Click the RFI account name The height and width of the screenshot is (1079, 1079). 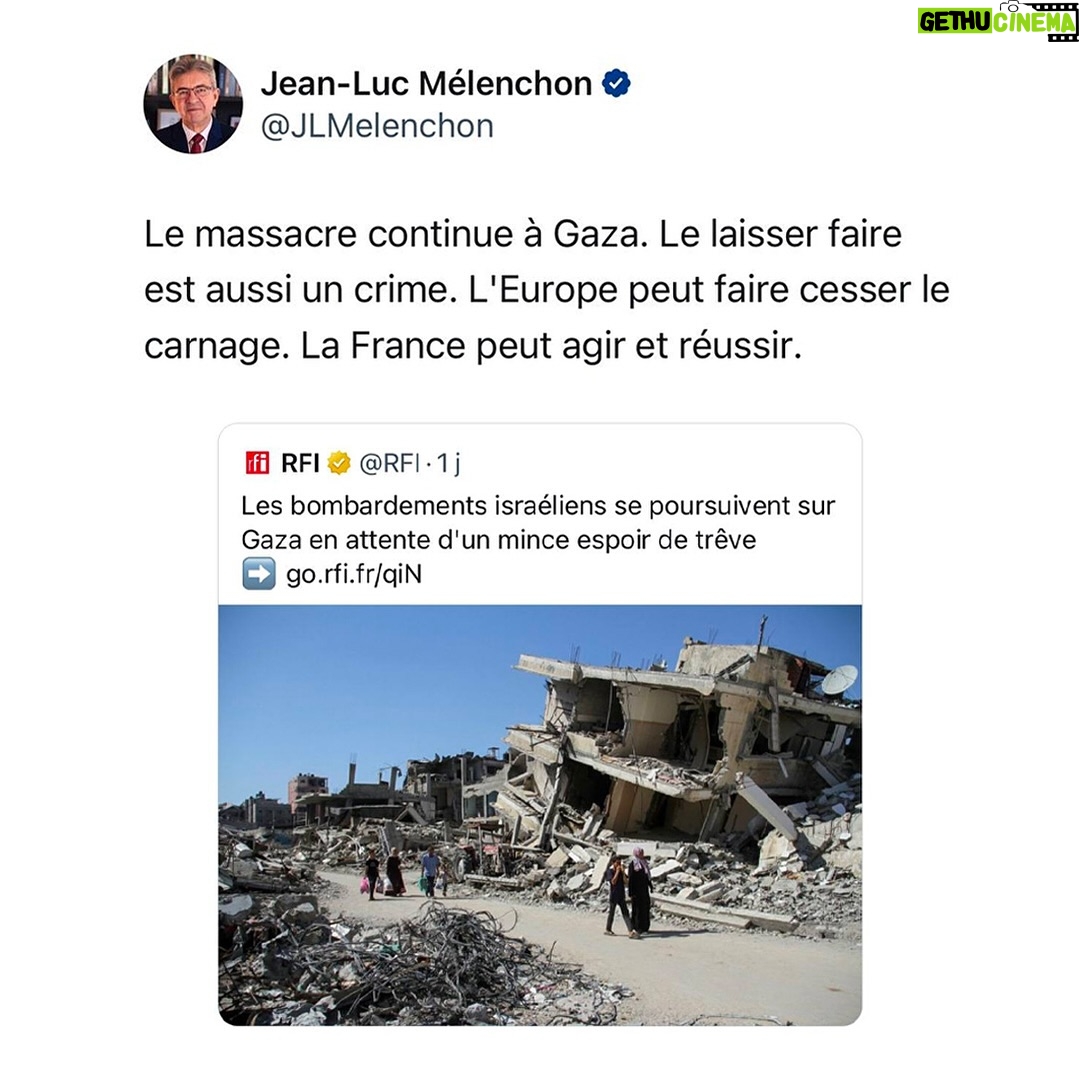(x=300, y=464)
